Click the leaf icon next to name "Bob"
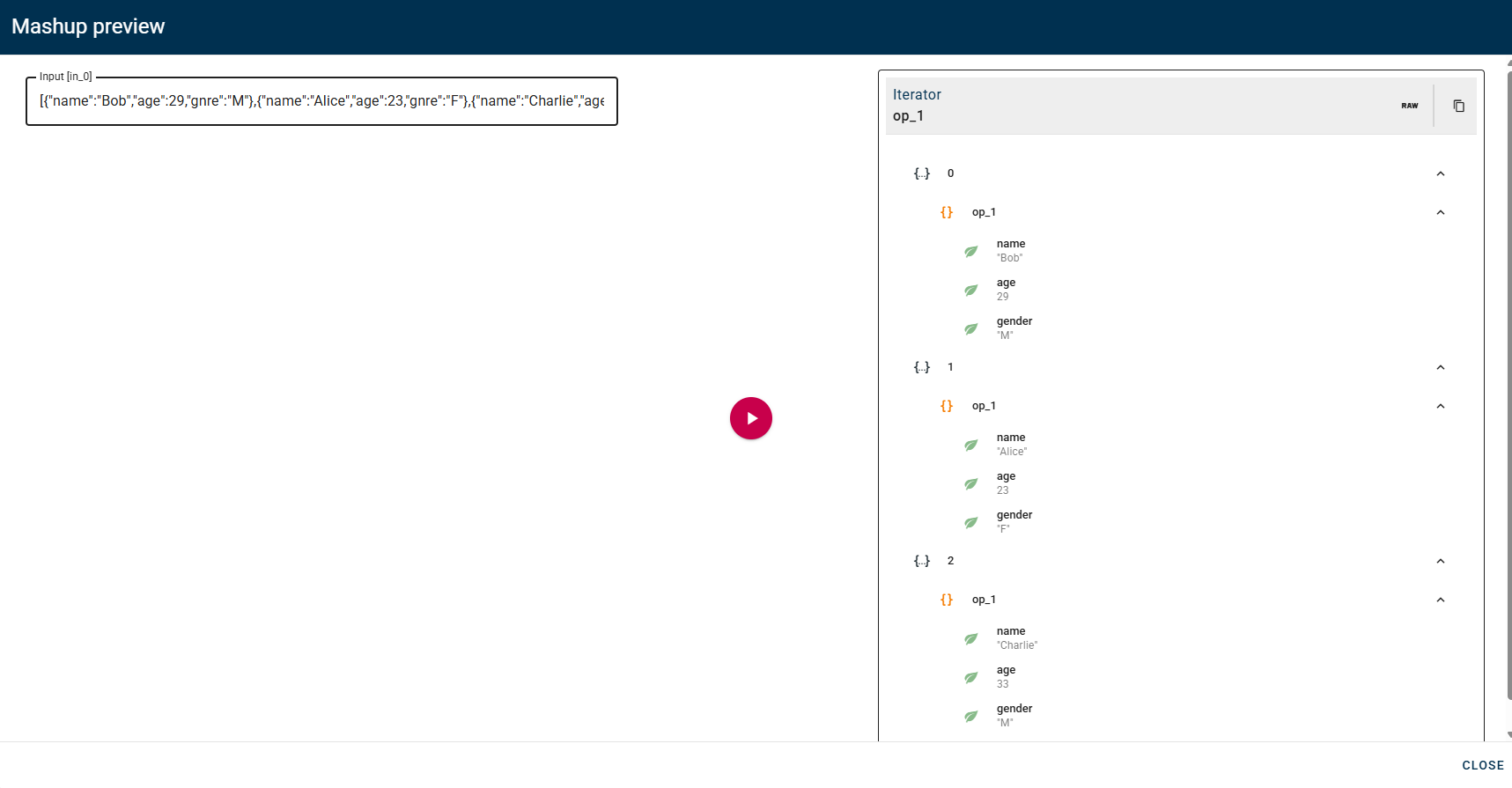This screenshot has height=788, width=1512. click(x=970, y=251)
